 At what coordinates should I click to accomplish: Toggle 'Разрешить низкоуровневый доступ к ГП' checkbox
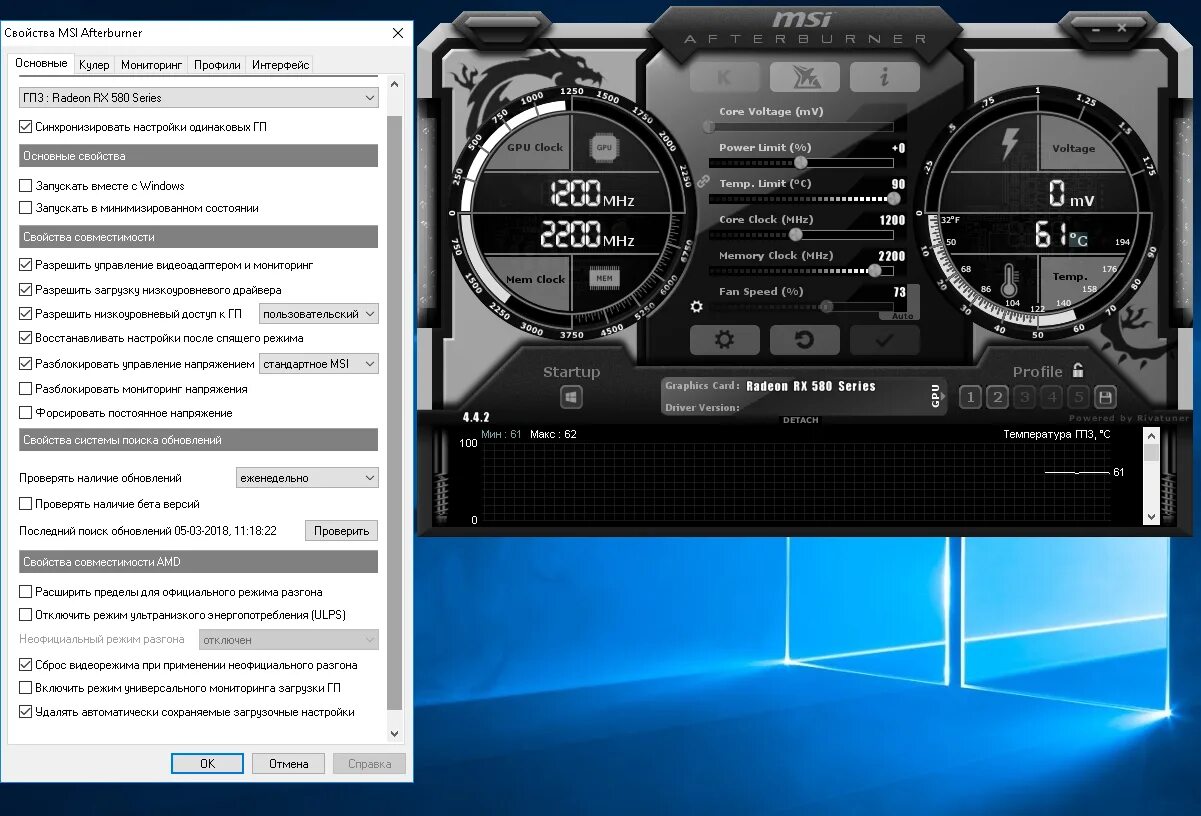point(26,314)
